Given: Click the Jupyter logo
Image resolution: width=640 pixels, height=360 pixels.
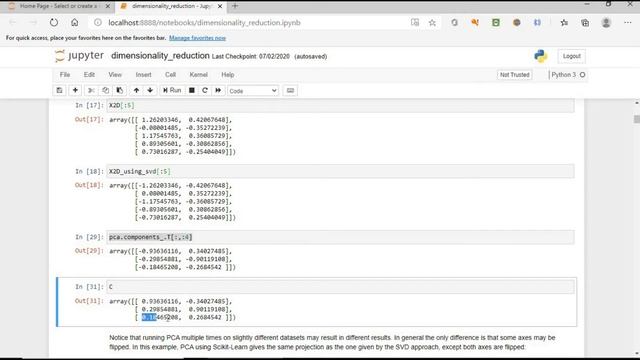Looking at the screenshot, I should click(x=79, y=56).
